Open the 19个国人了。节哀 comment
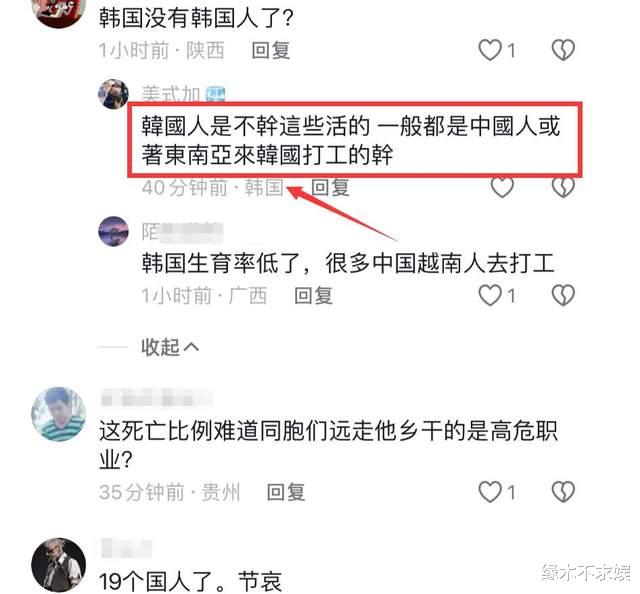640x594 pixels. pyautogui.click(x=190, y=581)
